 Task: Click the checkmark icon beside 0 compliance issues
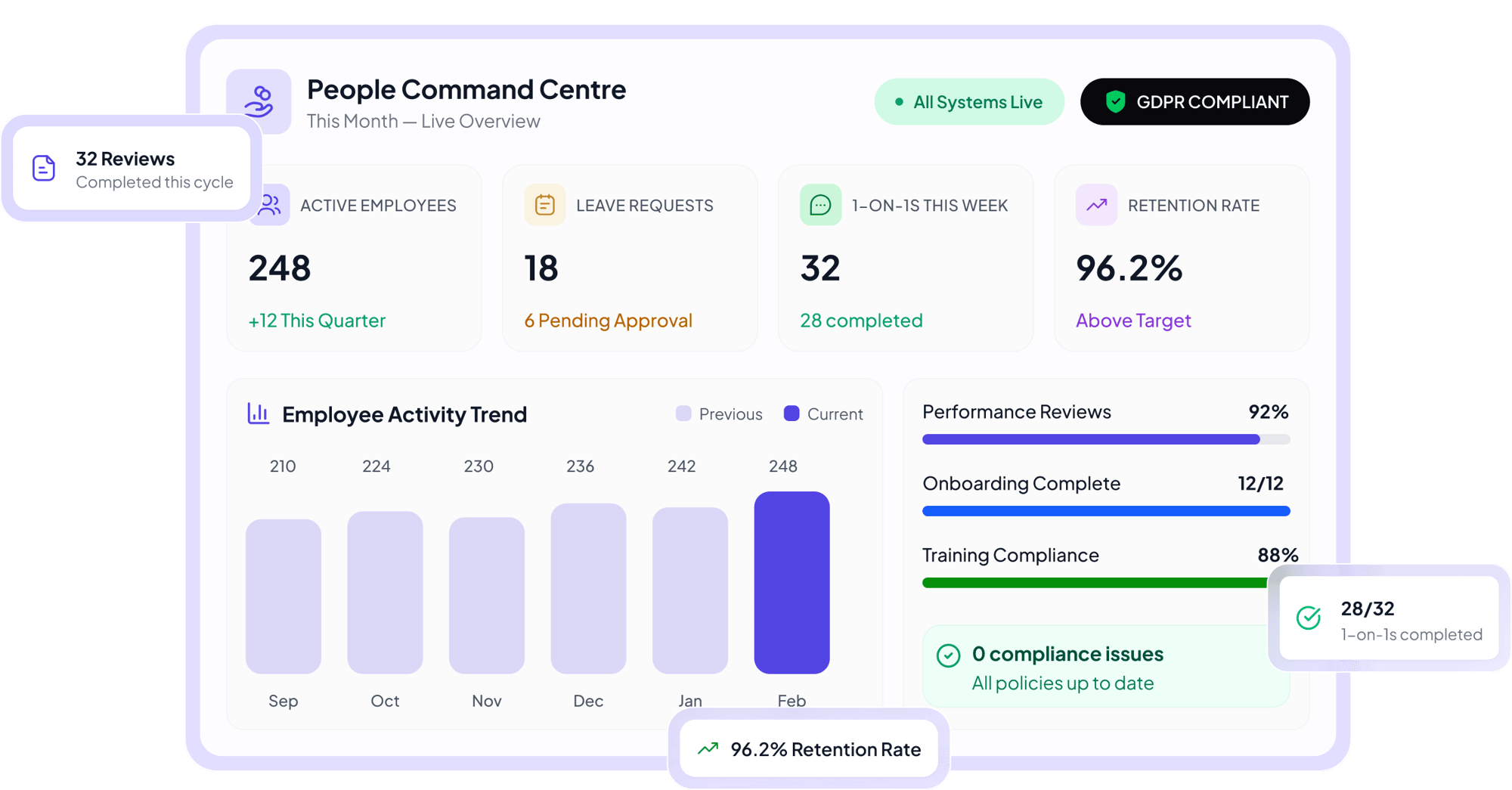click(x=948, y=655)
